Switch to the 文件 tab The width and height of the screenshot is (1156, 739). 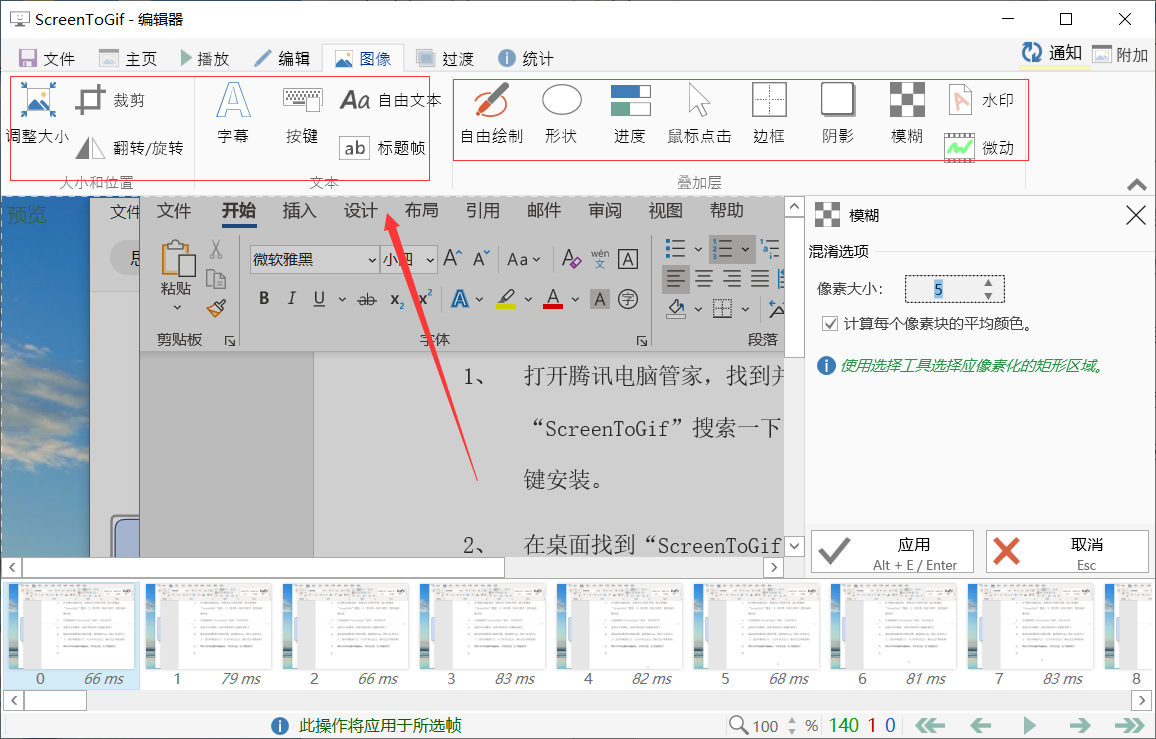tap(47, 58)
